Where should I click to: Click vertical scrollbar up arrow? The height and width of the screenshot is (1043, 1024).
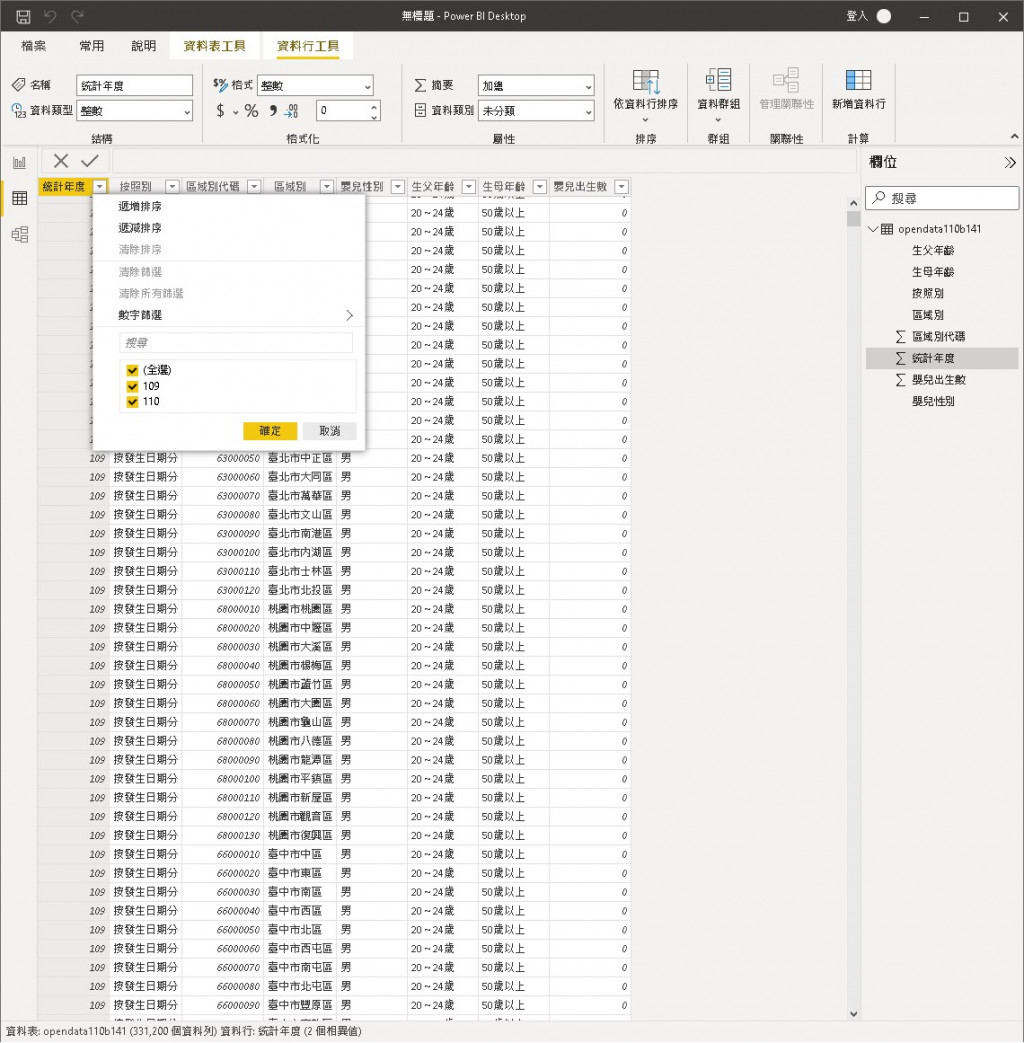[854, 203]
